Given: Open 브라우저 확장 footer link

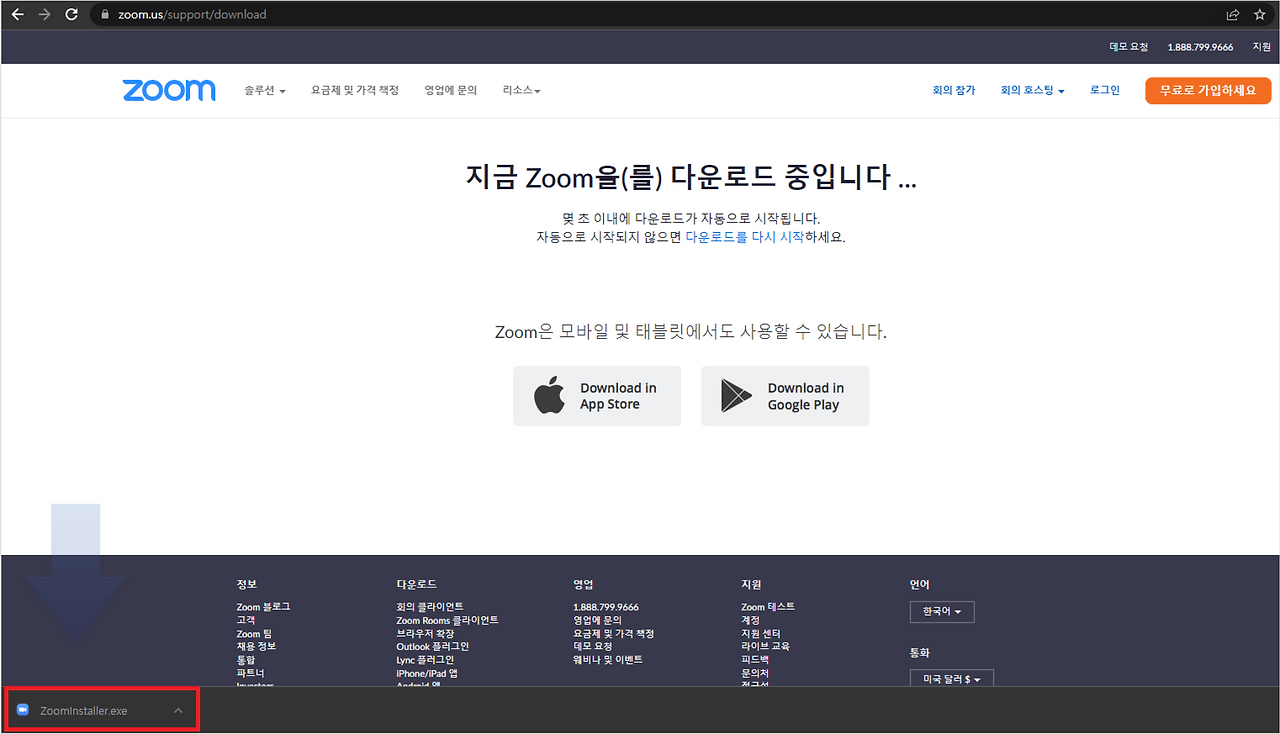Looking at the screenshot, I should (425, 633).
